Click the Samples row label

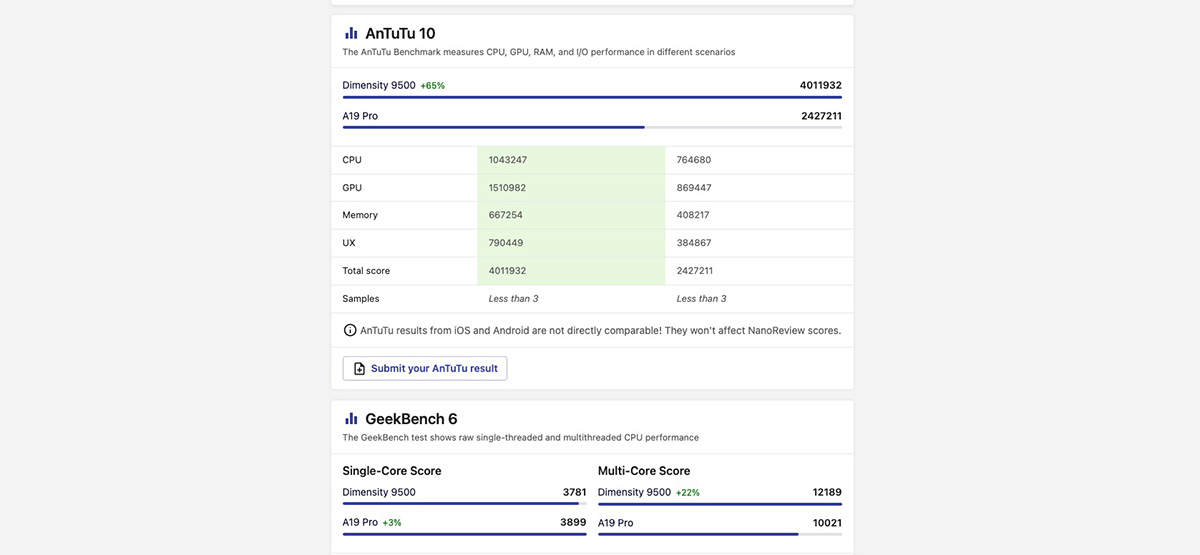(x=361, y=299)
